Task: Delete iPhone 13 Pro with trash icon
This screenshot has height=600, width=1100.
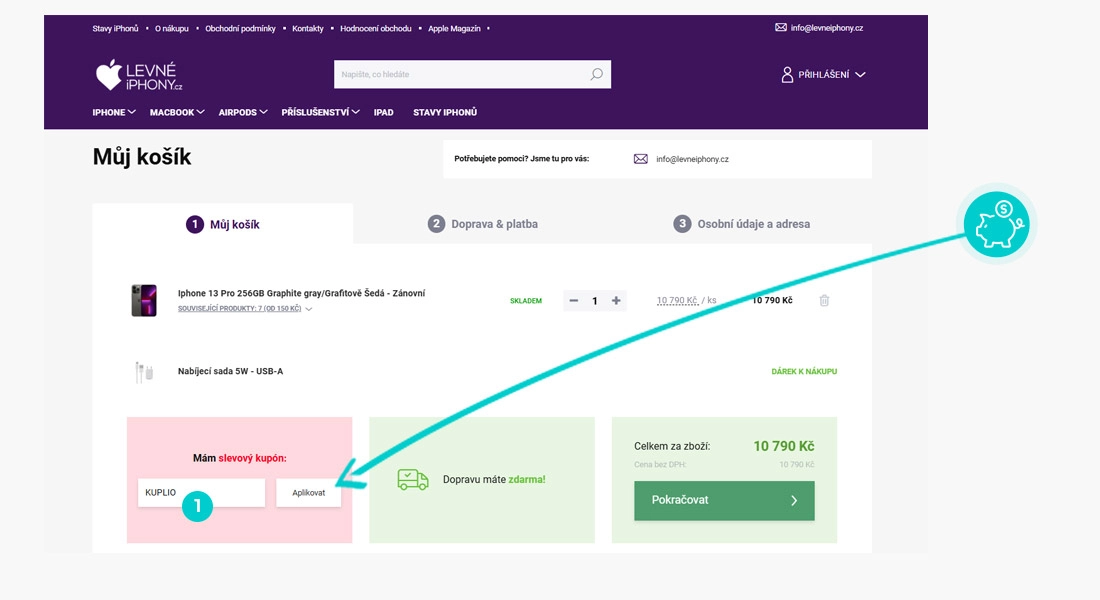Action: click(824, 300)
